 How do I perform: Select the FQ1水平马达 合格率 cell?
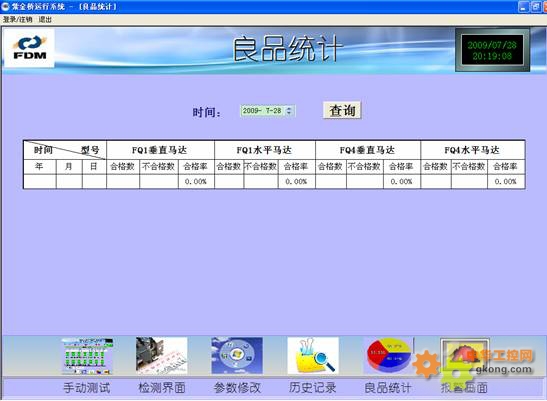297,181
